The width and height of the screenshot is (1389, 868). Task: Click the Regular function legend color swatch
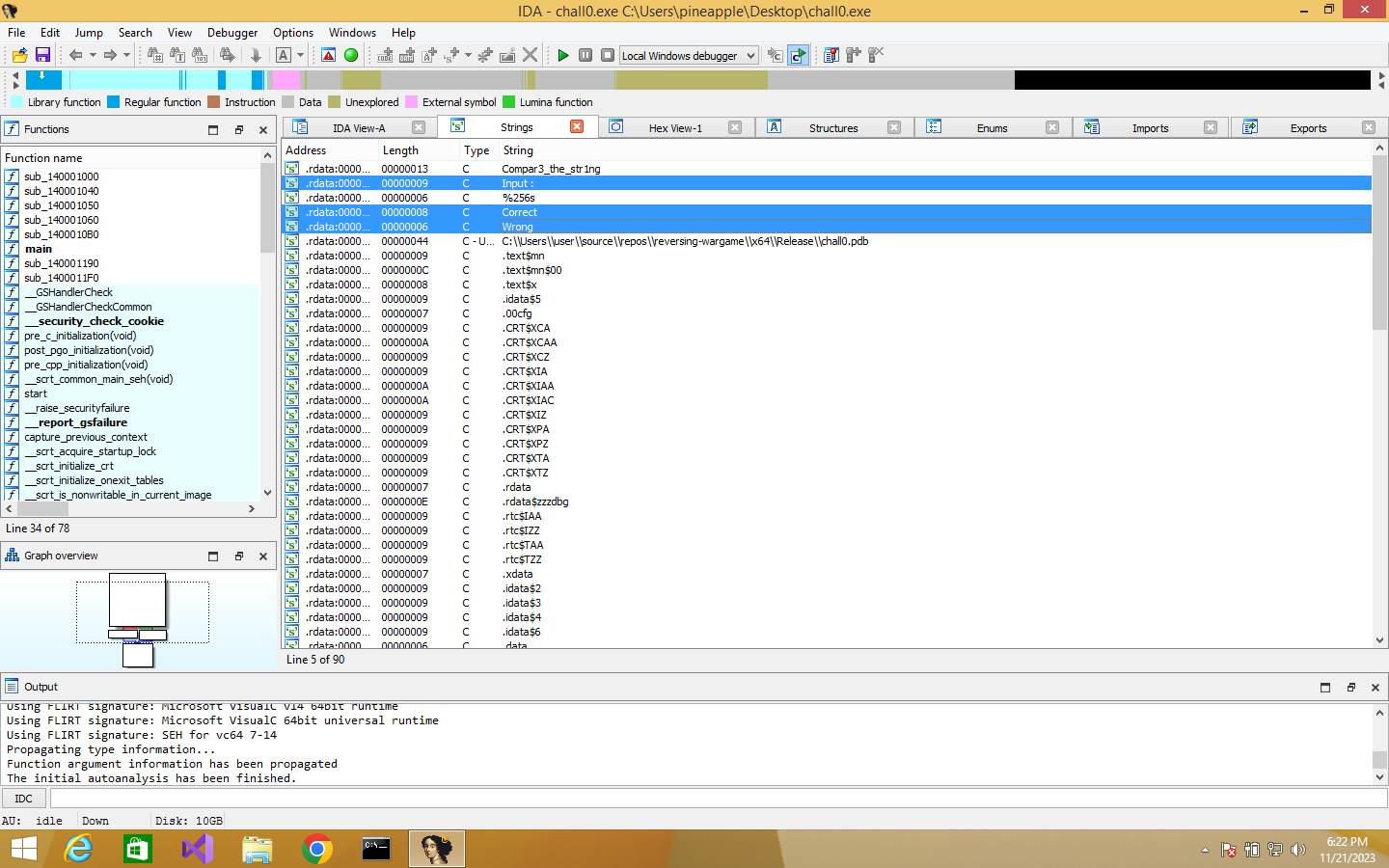point(114,102)
